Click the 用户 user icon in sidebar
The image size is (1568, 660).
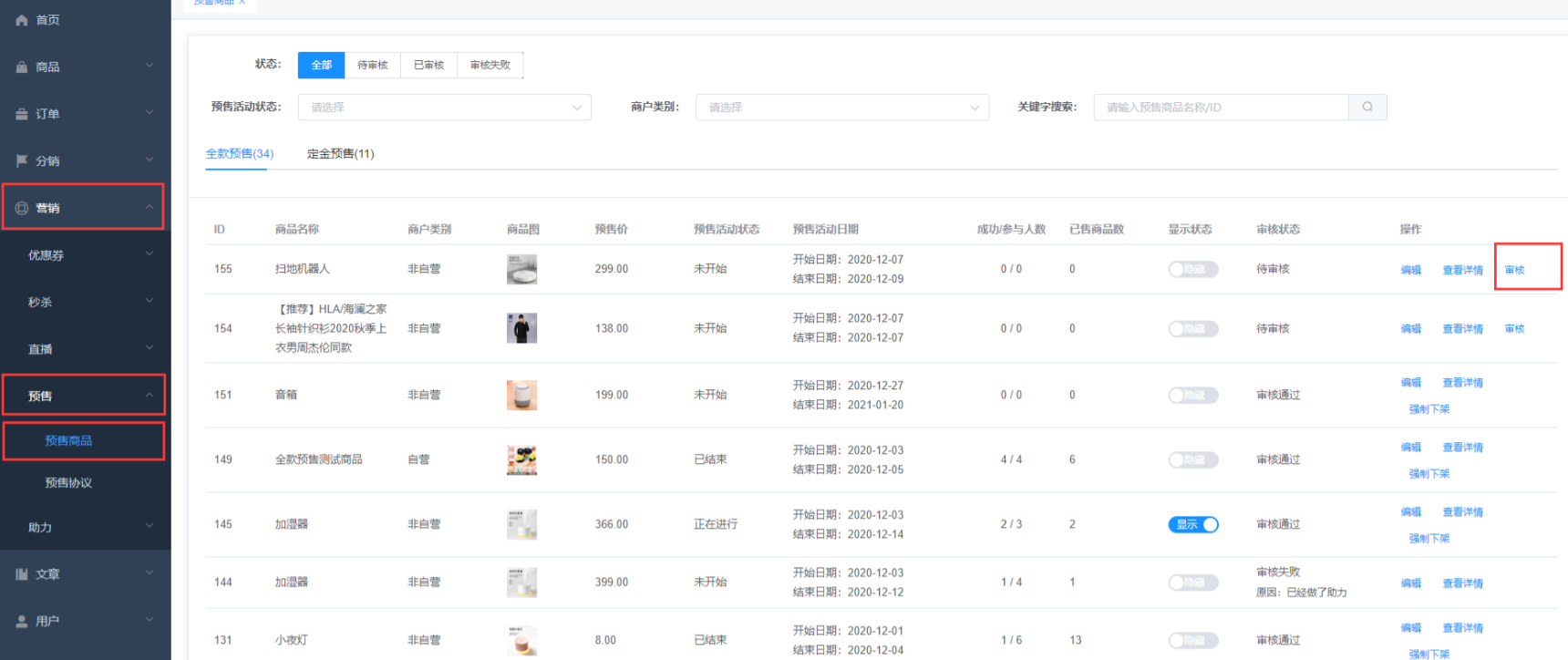point(22,622)
